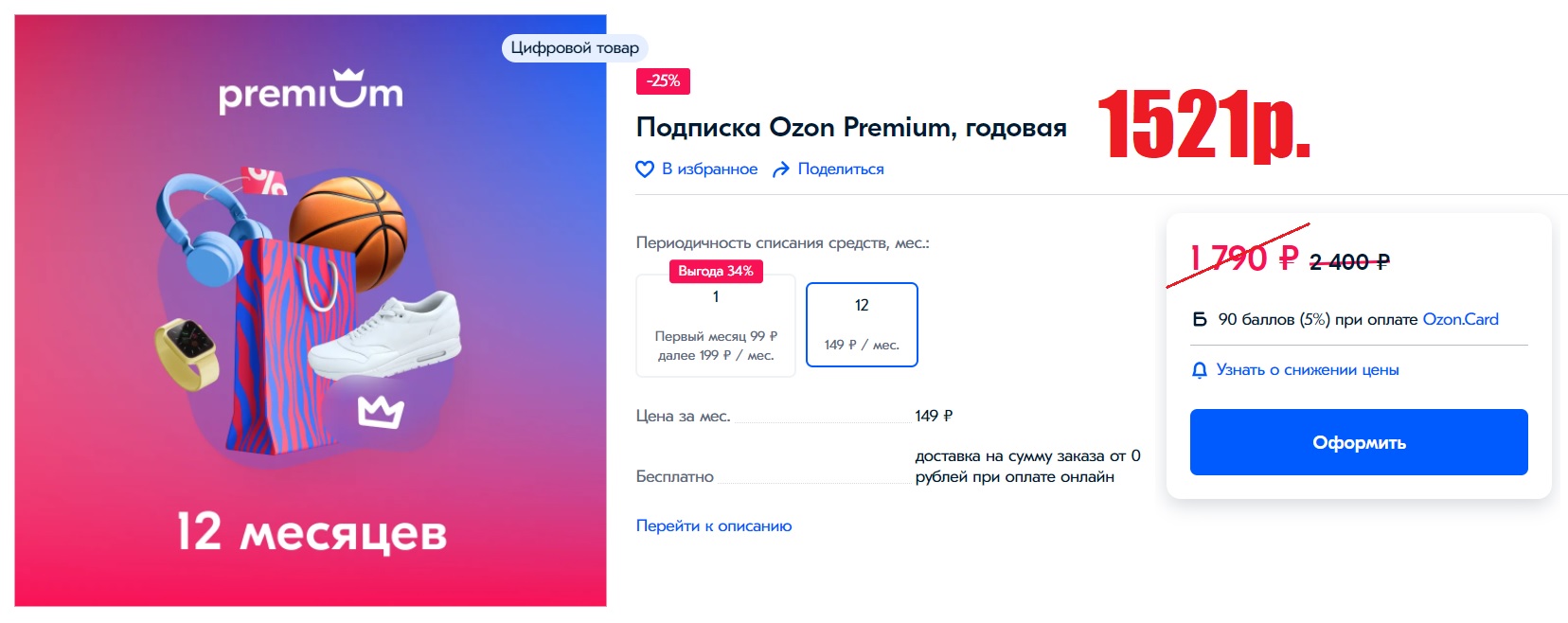Click the share arrow icon

(781, 169)
